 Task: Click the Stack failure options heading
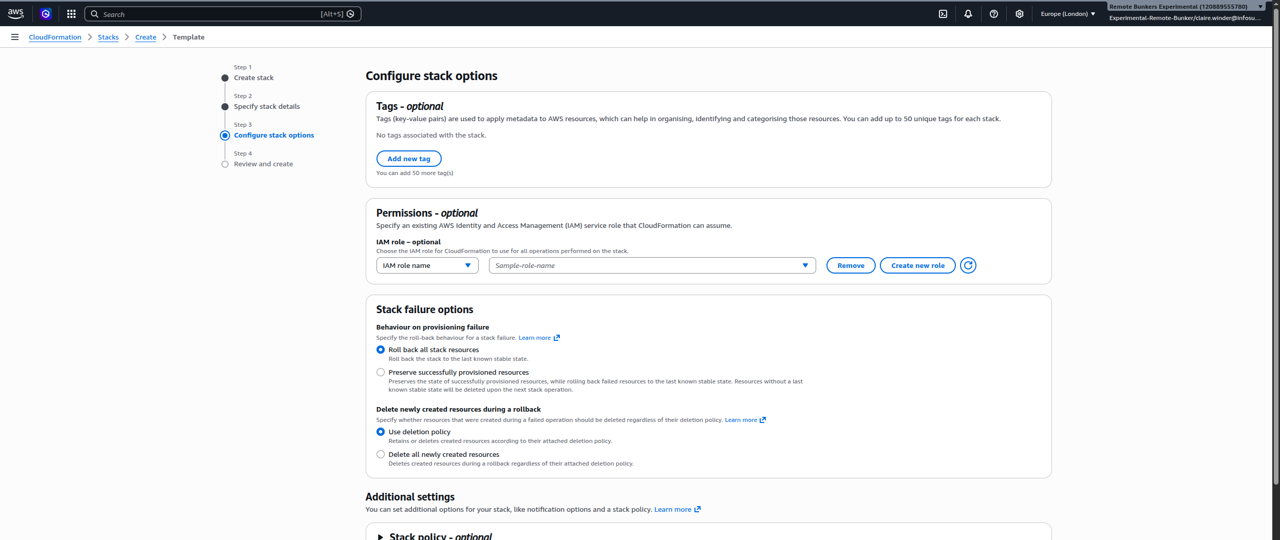pyautogui.click(x=425, y=309)
